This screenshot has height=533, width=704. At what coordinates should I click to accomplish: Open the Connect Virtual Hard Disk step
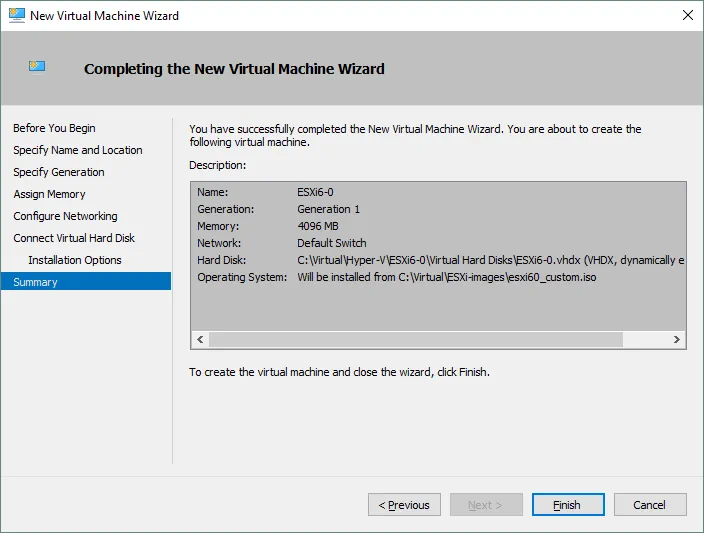(x=74, y=238)
